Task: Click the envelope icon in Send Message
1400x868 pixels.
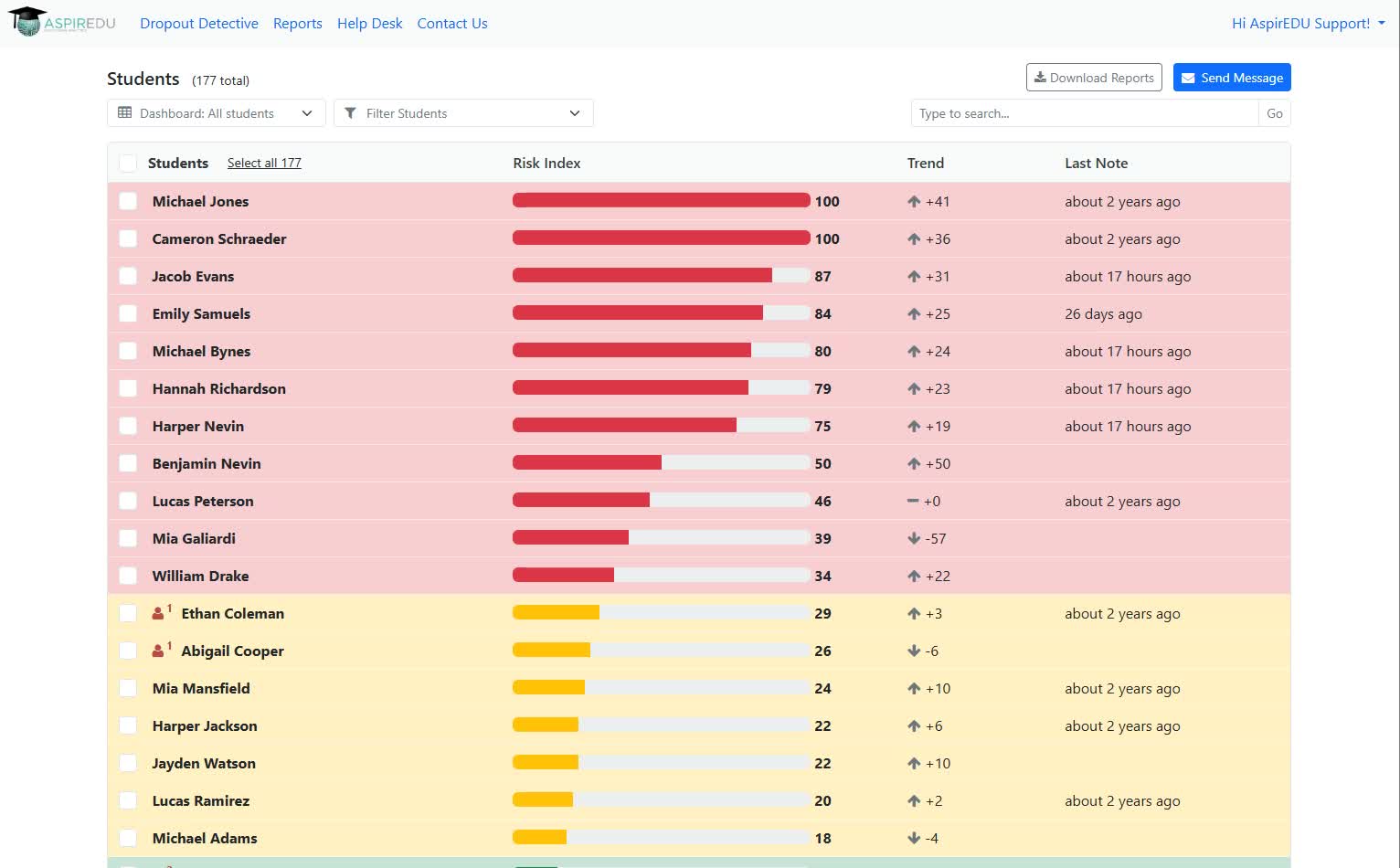Action: 1188,78
